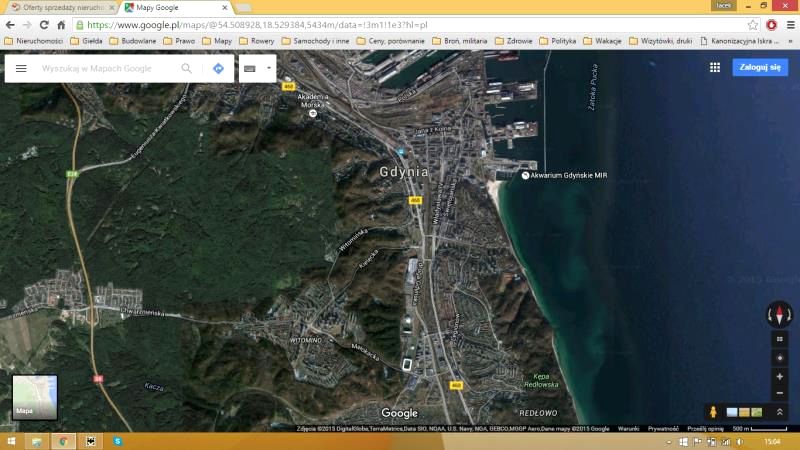Screen dimensions: 800x450
Task: Zoom out with the minus button
Action: click(780, 393)
